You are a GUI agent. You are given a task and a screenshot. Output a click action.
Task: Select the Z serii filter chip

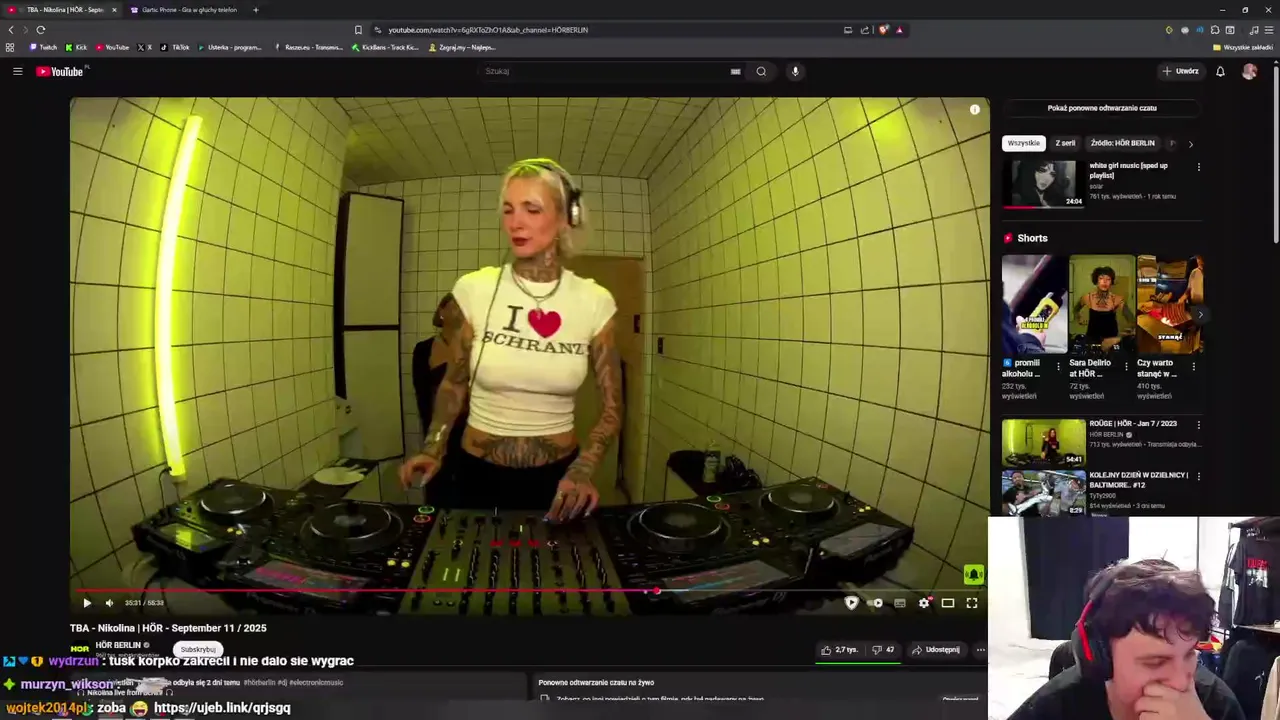[1065, 143]
